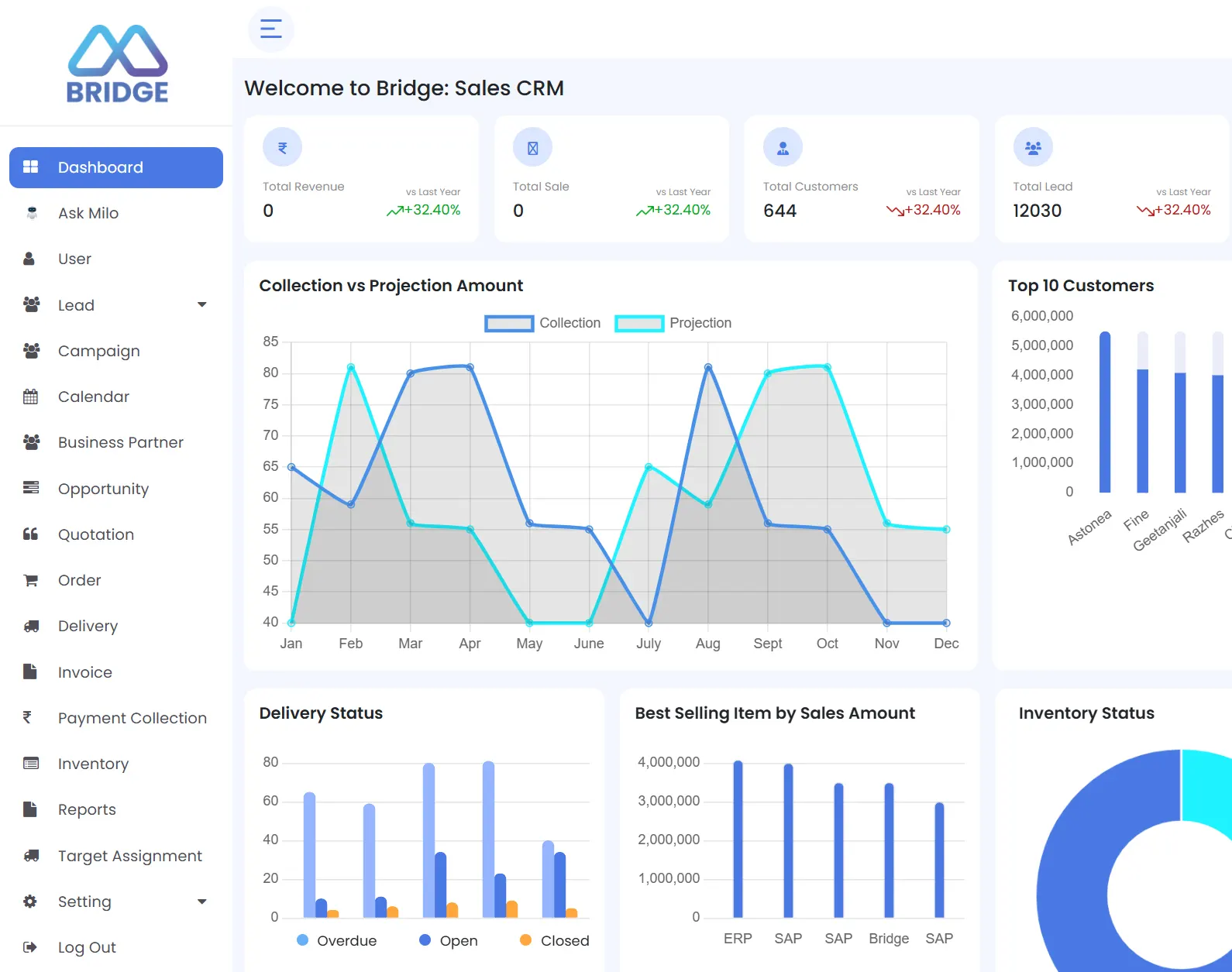The height and width of the screenshot is (972, 1232).
Task: Click the ERP bar in Best Selling chart
Action: point(738,839)
